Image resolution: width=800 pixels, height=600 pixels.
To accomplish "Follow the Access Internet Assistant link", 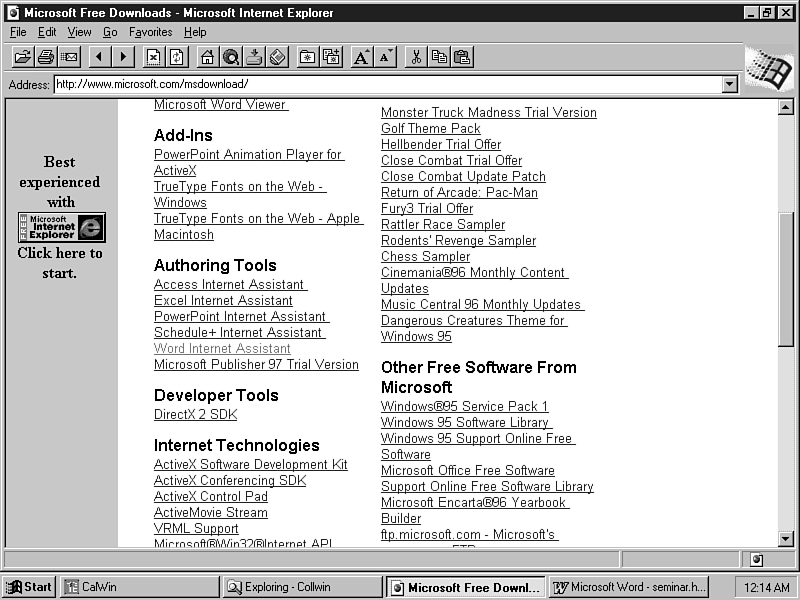I will [x=229, y=284].
